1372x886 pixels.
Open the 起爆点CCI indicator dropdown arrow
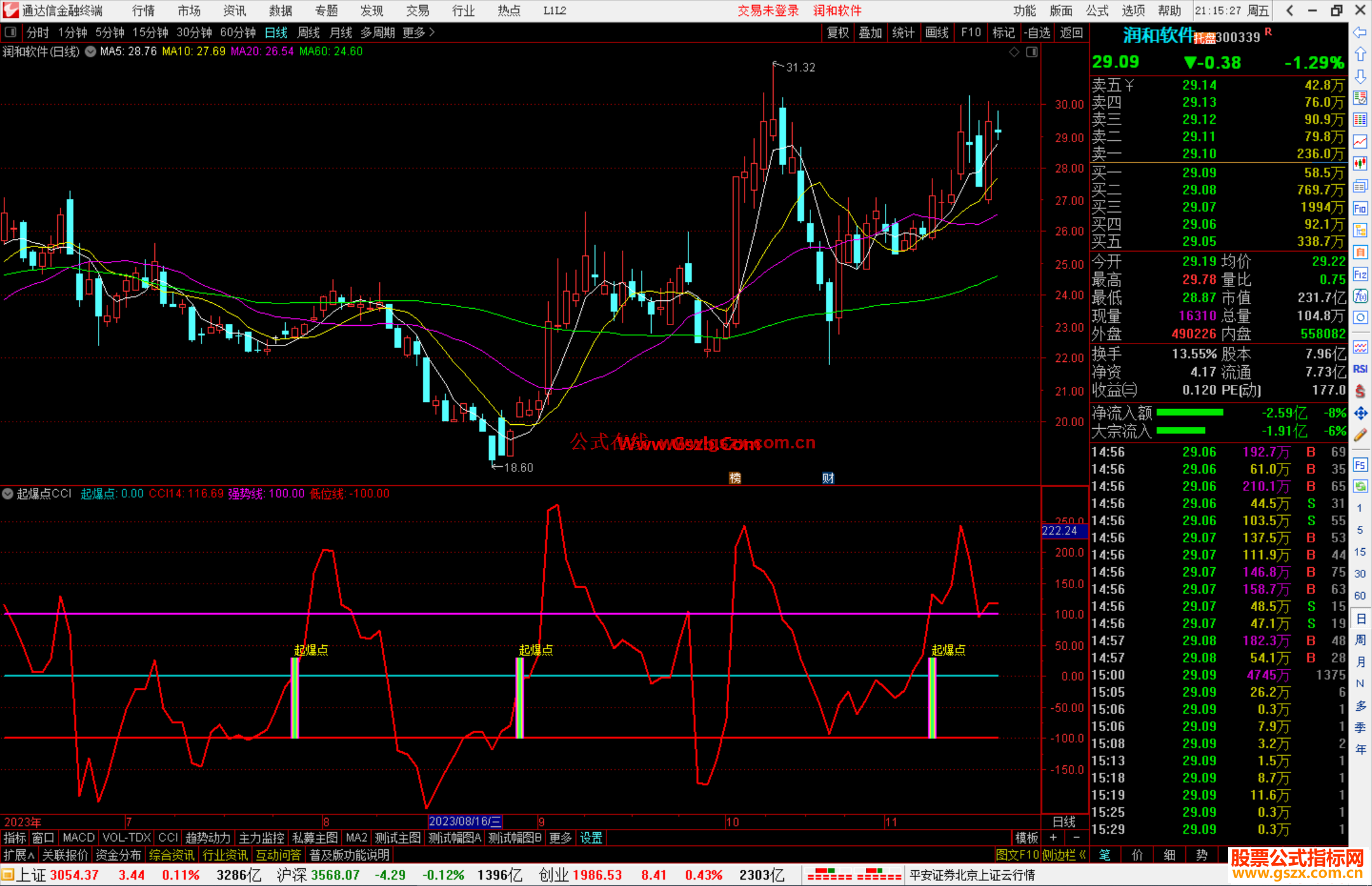[8, 493]
